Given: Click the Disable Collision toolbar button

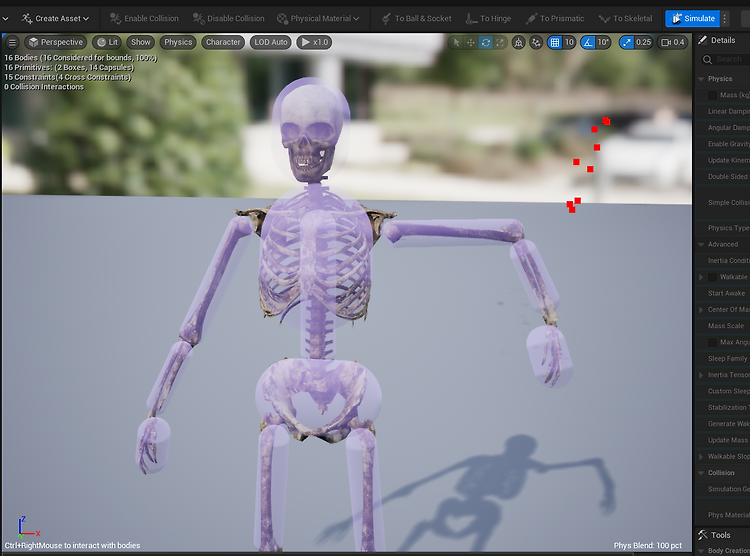Looking at the screenshot, I should pos(228,19).
